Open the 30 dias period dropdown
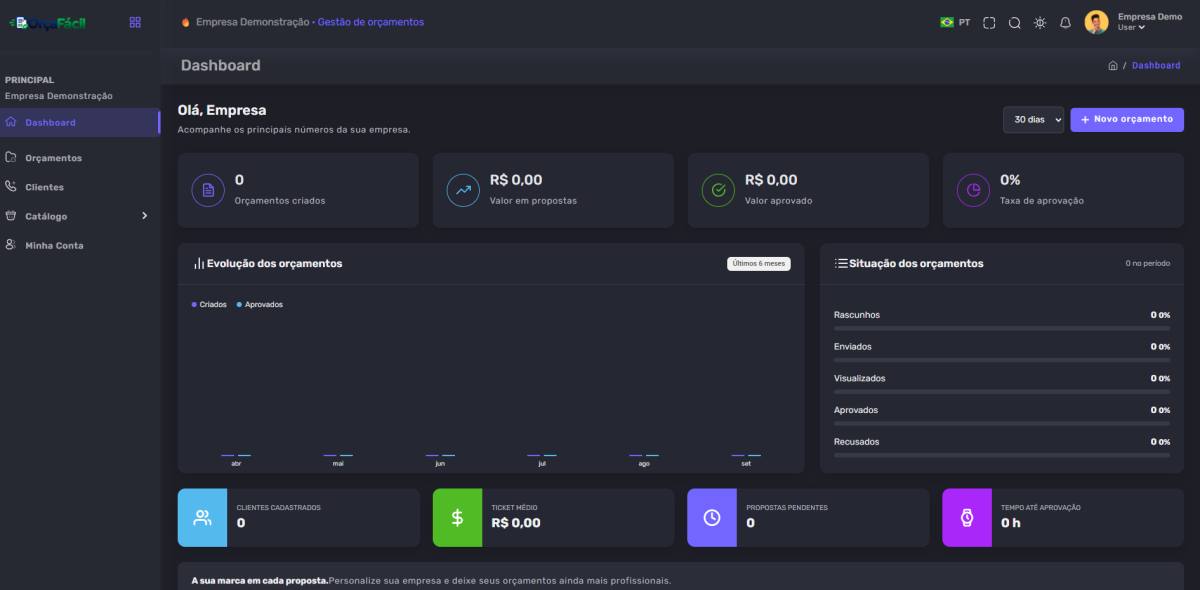The width and height of the screenshot is (1200, 590). click(x=1034, y=119)
